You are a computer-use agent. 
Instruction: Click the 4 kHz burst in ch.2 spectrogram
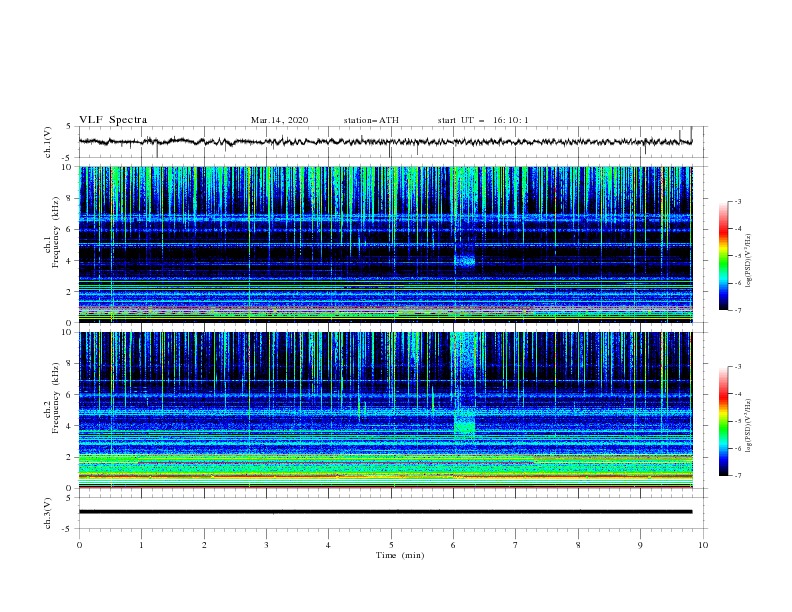tap(465, 424)
